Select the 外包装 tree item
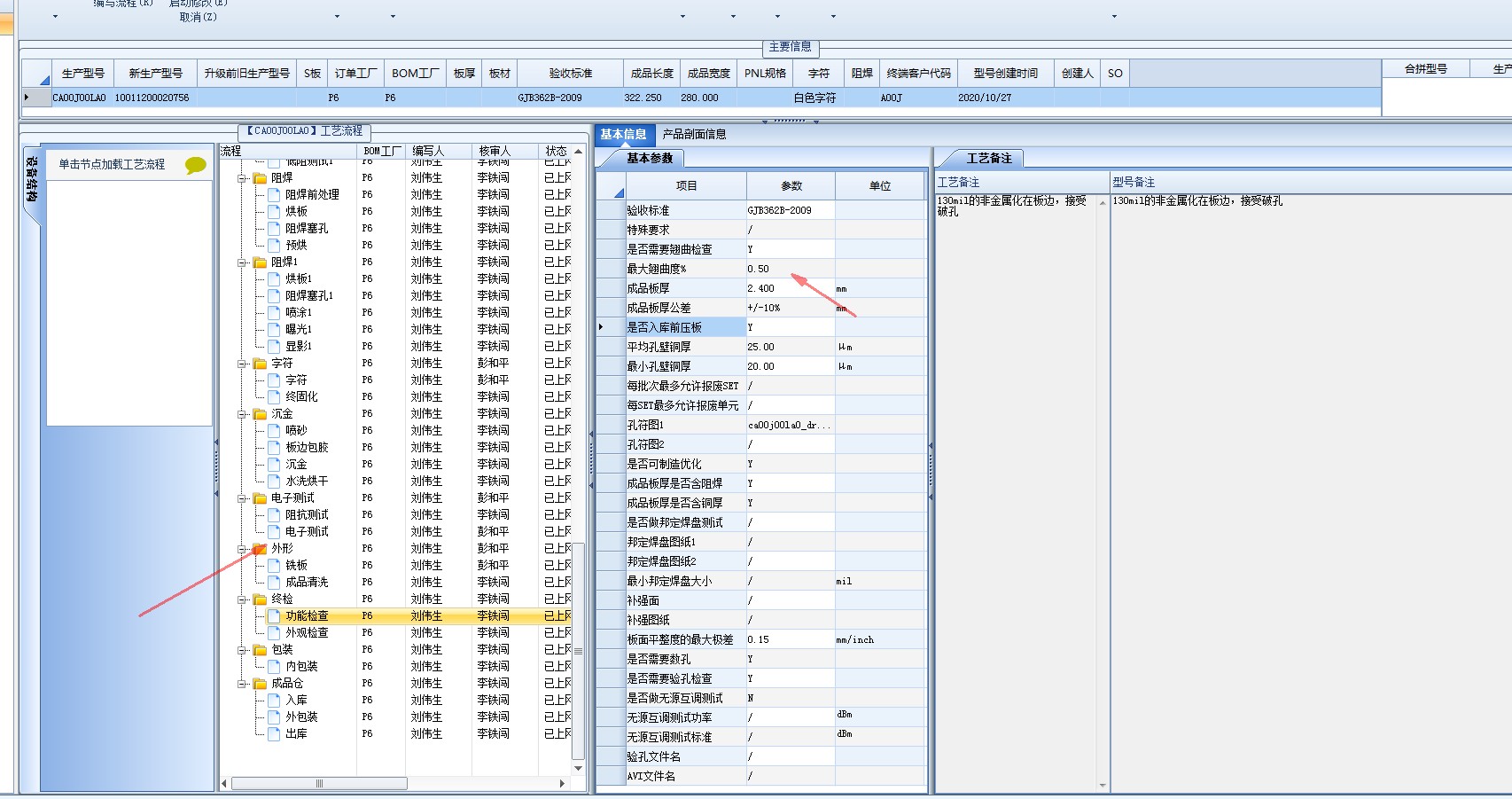Image resolution: width=1512 pixels, height=799 pixels. [x=301, y=717]
